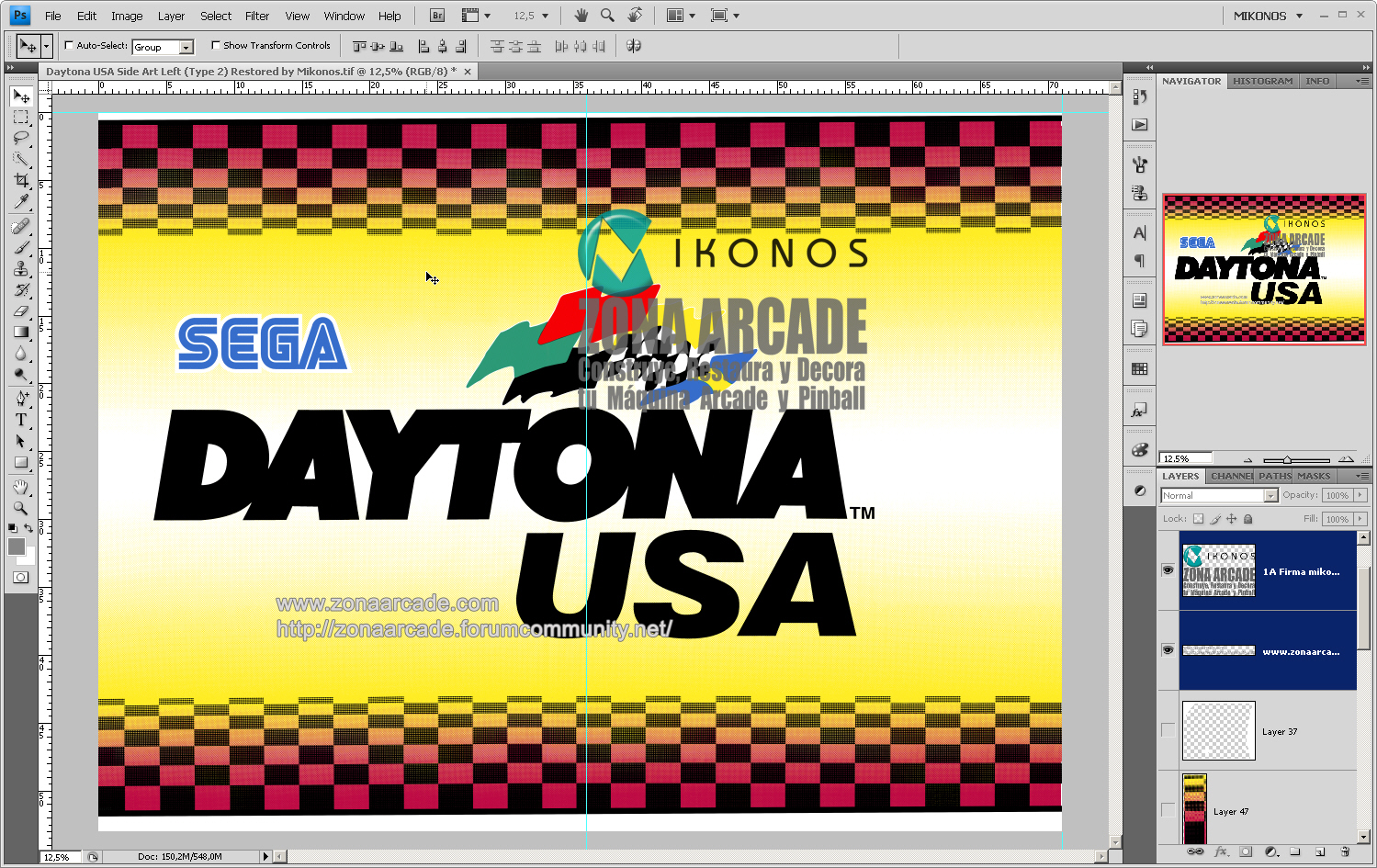Select the Gradient tool

21,333
